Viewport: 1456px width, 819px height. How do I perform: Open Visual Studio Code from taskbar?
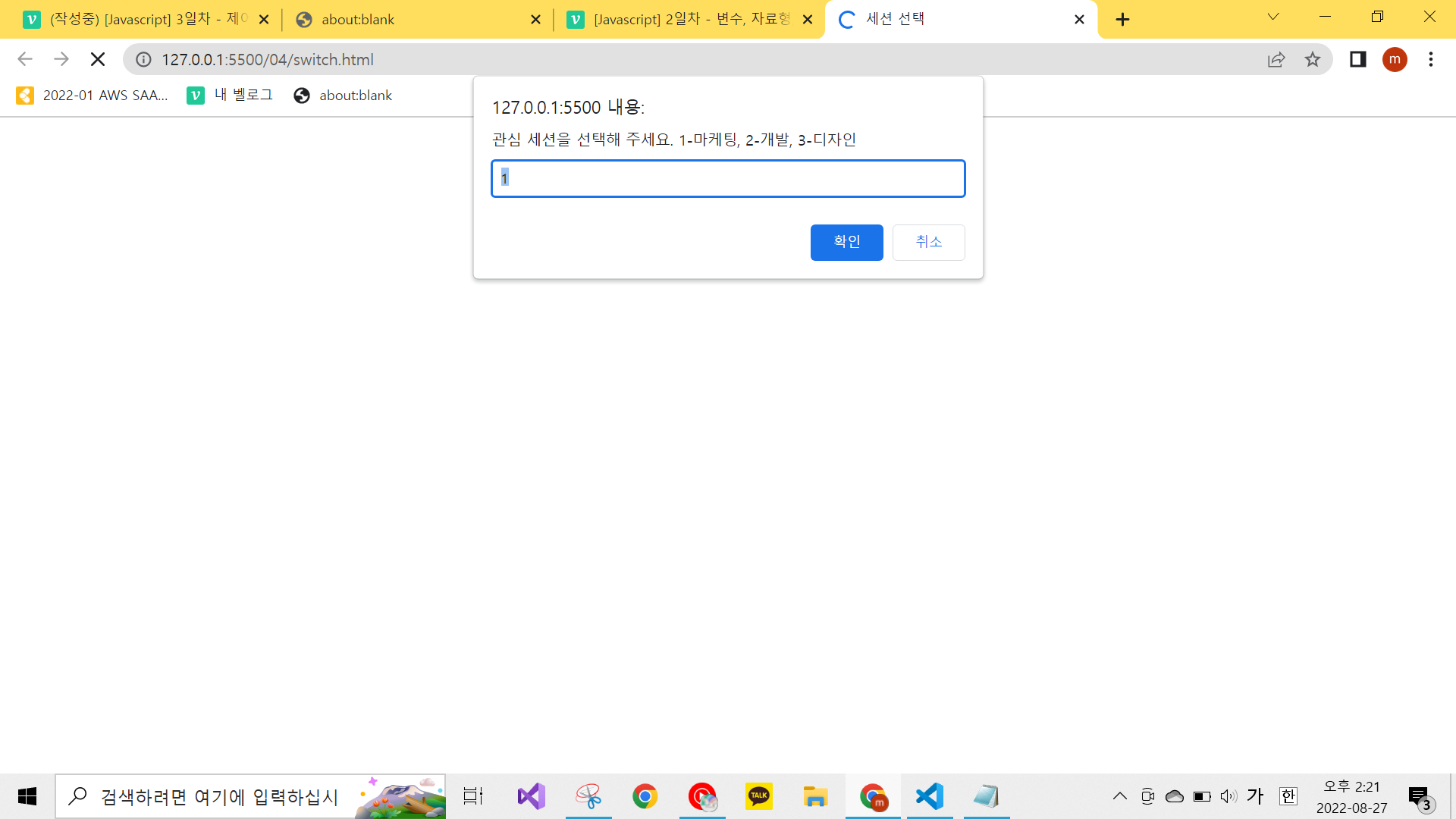[930, 796]
